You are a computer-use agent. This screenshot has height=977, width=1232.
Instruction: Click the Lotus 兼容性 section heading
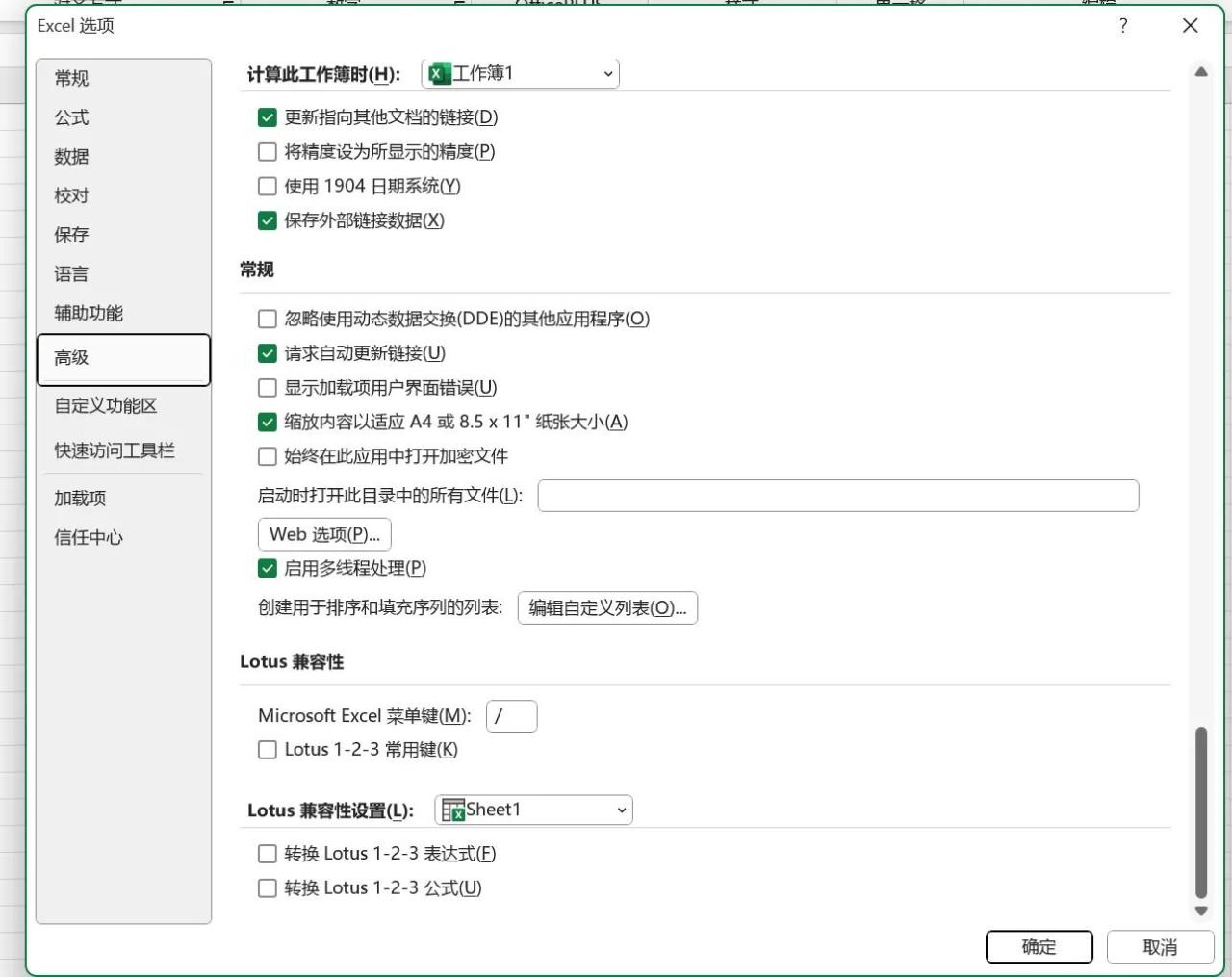coord(292,662)
